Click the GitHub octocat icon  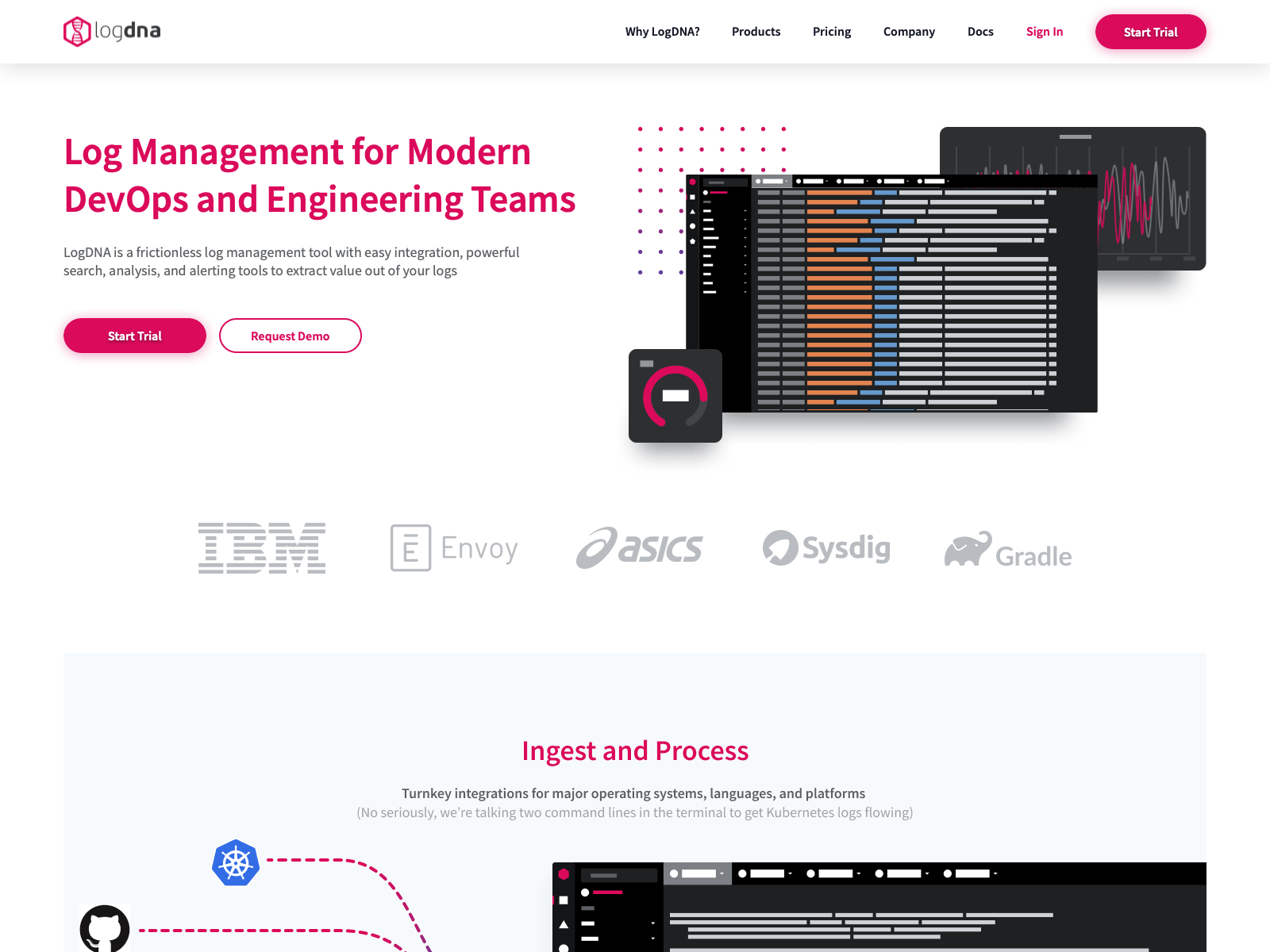click(105, 928)
